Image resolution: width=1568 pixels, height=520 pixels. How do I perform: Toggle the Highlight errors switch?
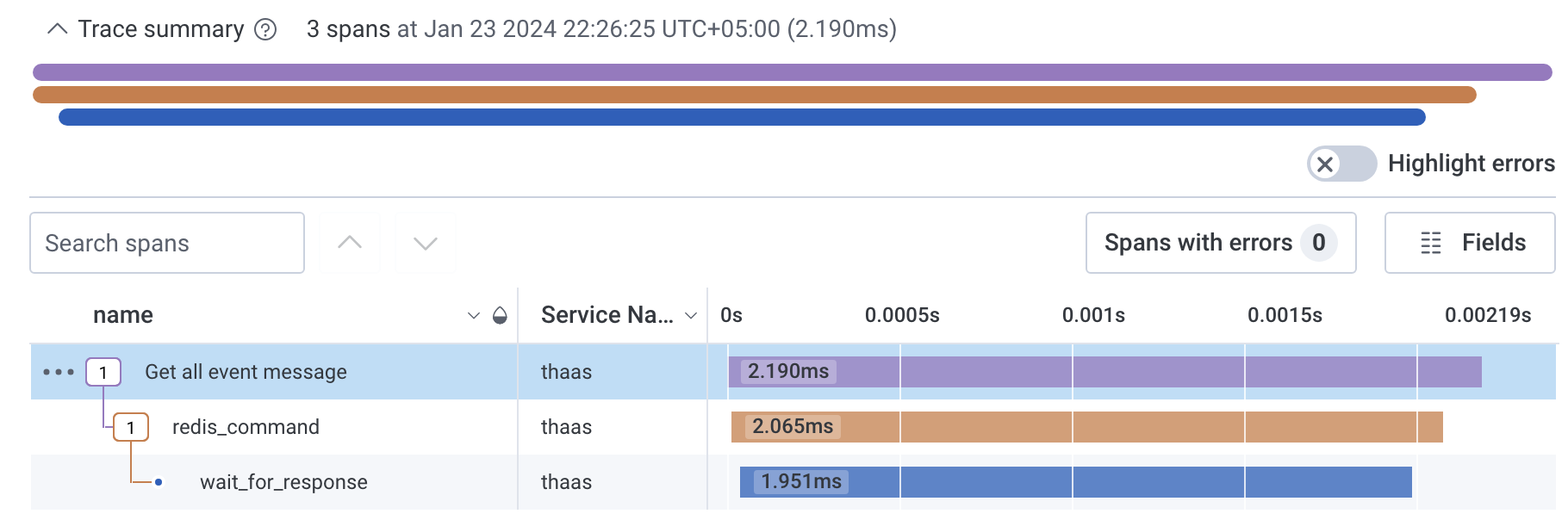coord(1341,164)
